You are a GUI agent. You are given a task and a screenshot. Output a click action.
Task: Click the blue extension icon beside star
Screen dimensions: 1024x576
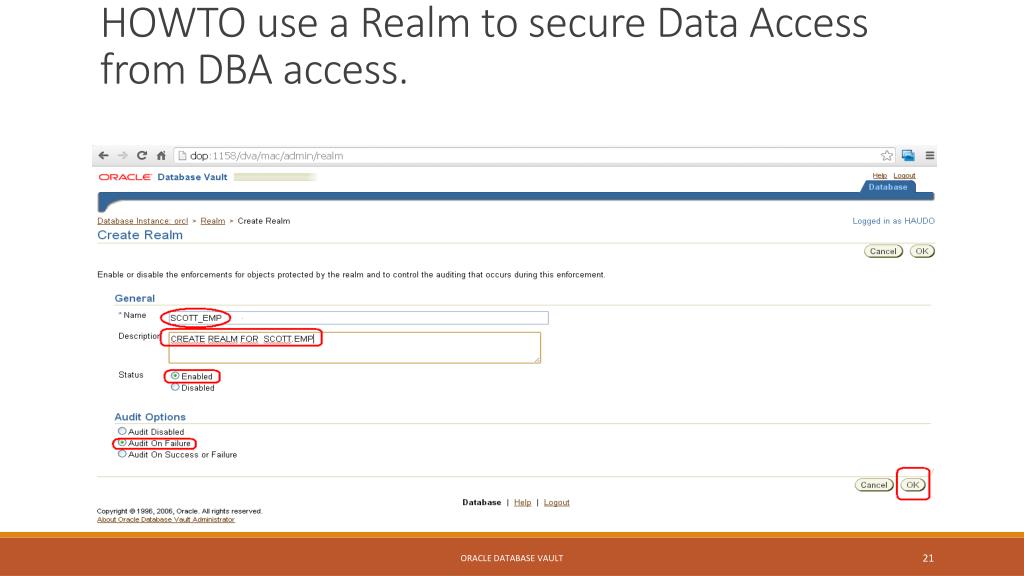click(x=908, y=155)
